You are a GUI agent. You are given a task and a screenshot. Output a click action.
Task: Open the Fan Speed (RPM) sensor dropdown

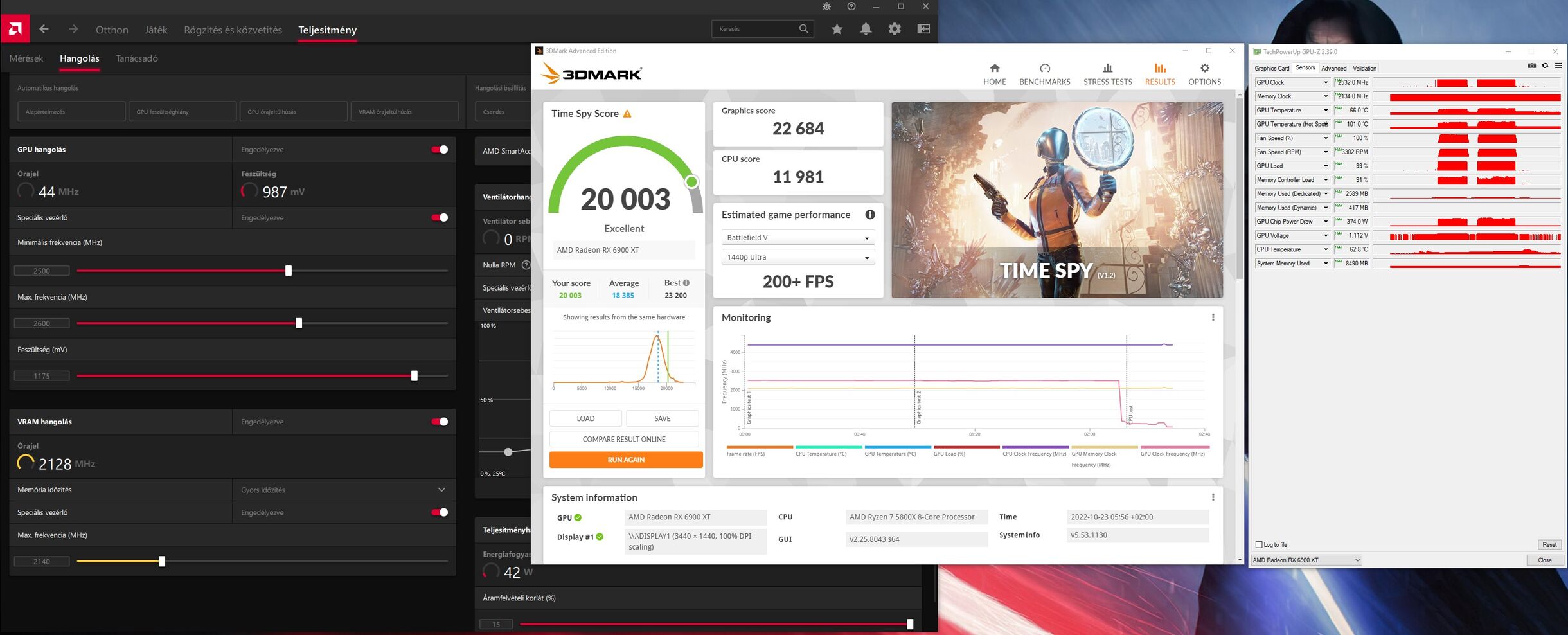(x=1325, y=152)
